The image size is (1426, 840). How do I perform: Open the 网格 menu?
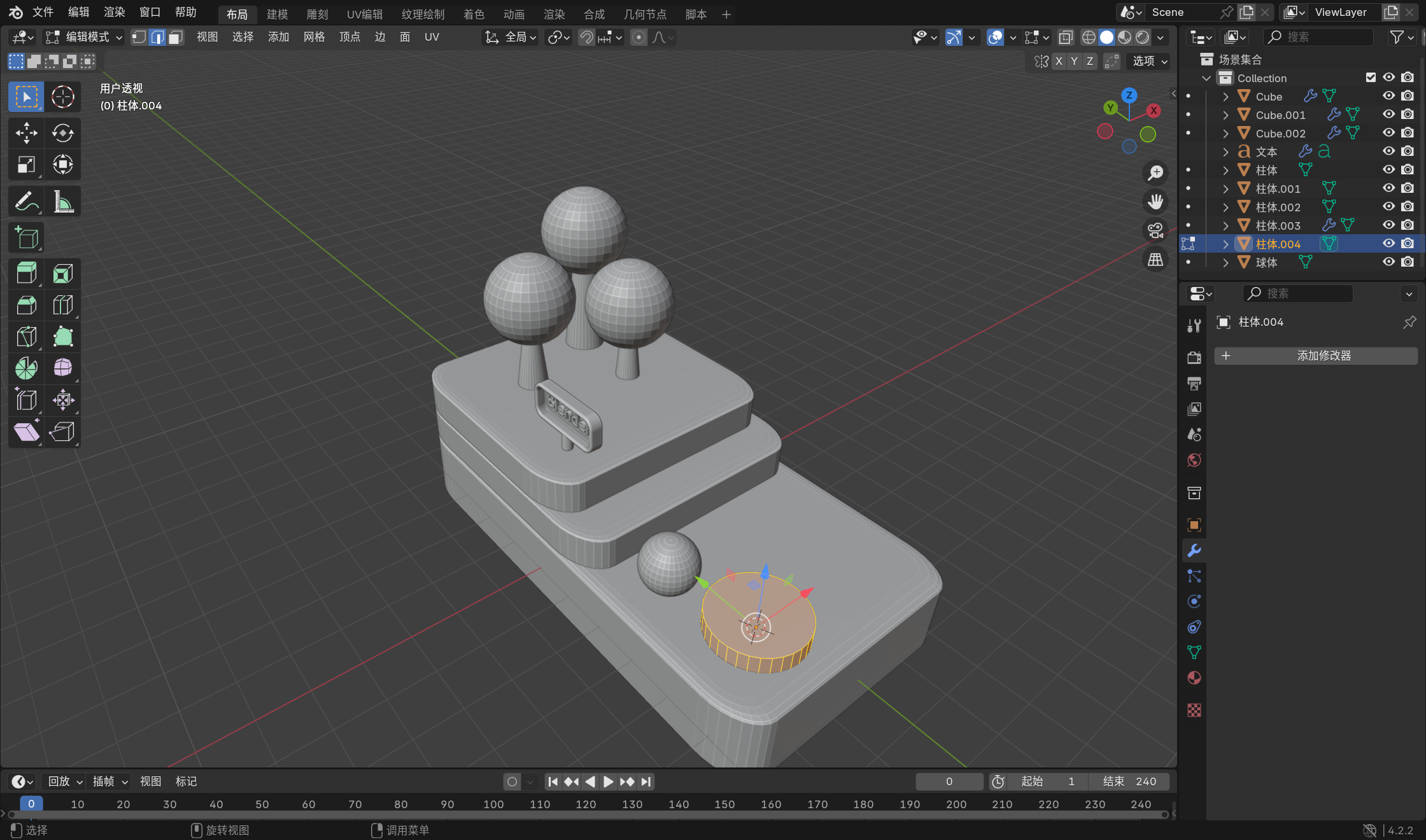tap(314, 38)
